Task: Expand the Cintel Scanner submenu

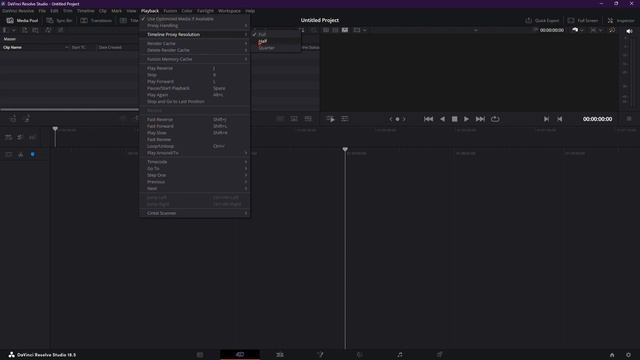Action: [195, 213]
